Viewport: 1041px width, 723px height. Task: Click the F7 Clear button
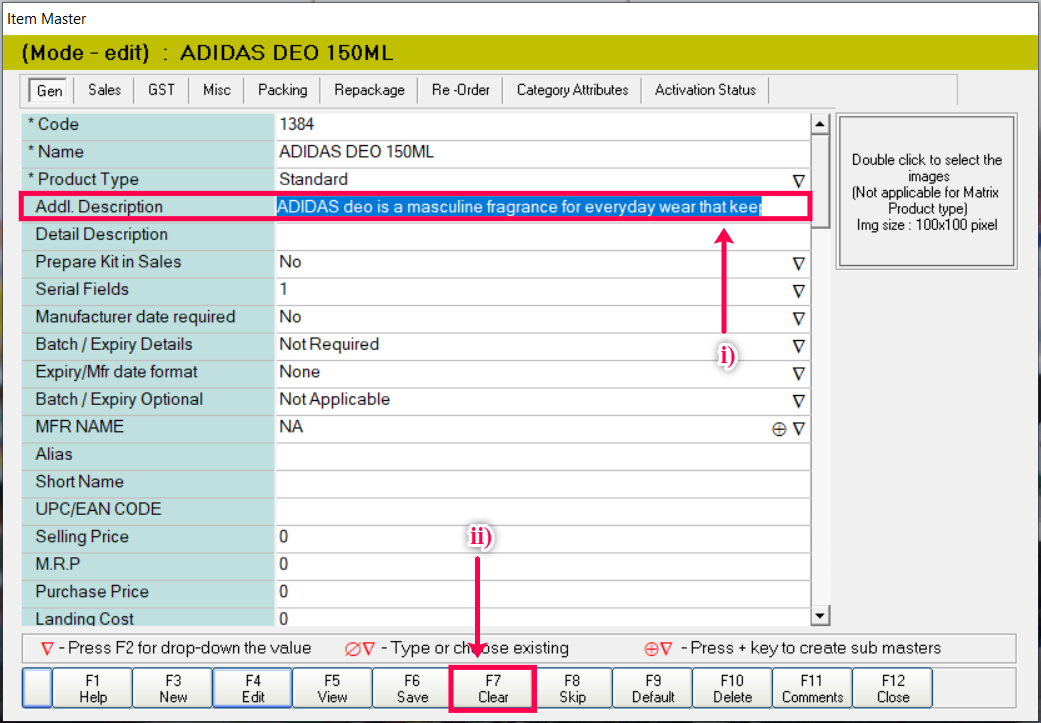point(493,688)
